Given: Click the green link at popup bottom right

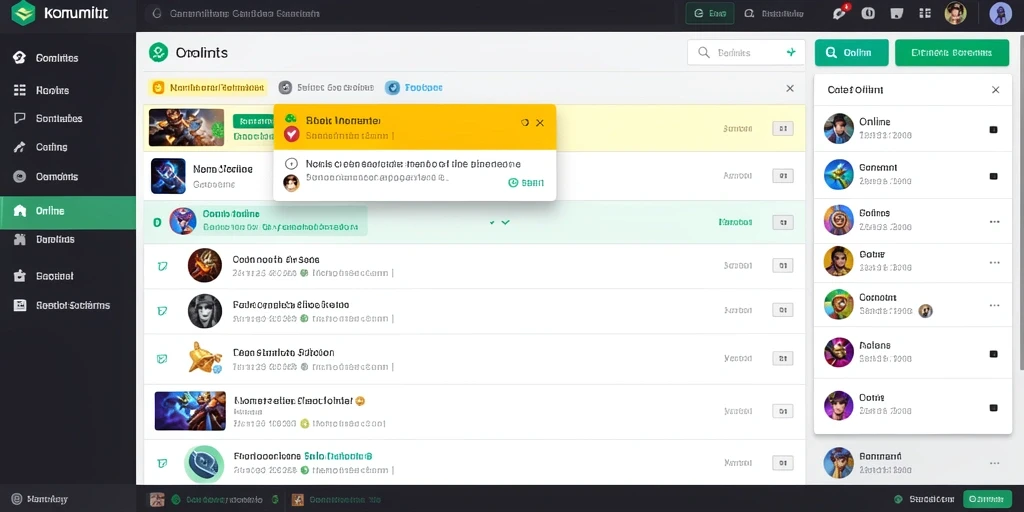Looking at the screenshot, I should coord(526,183).
